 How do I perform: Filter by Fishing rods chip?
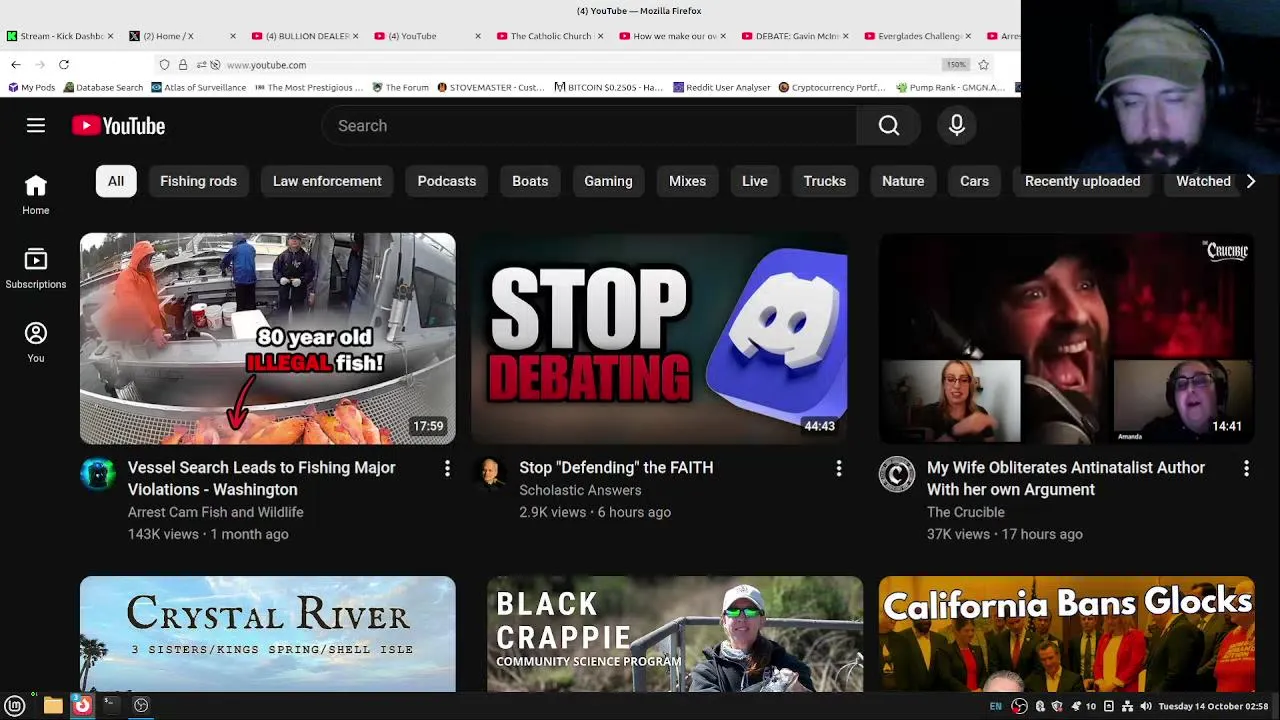[x=198, y=181]
